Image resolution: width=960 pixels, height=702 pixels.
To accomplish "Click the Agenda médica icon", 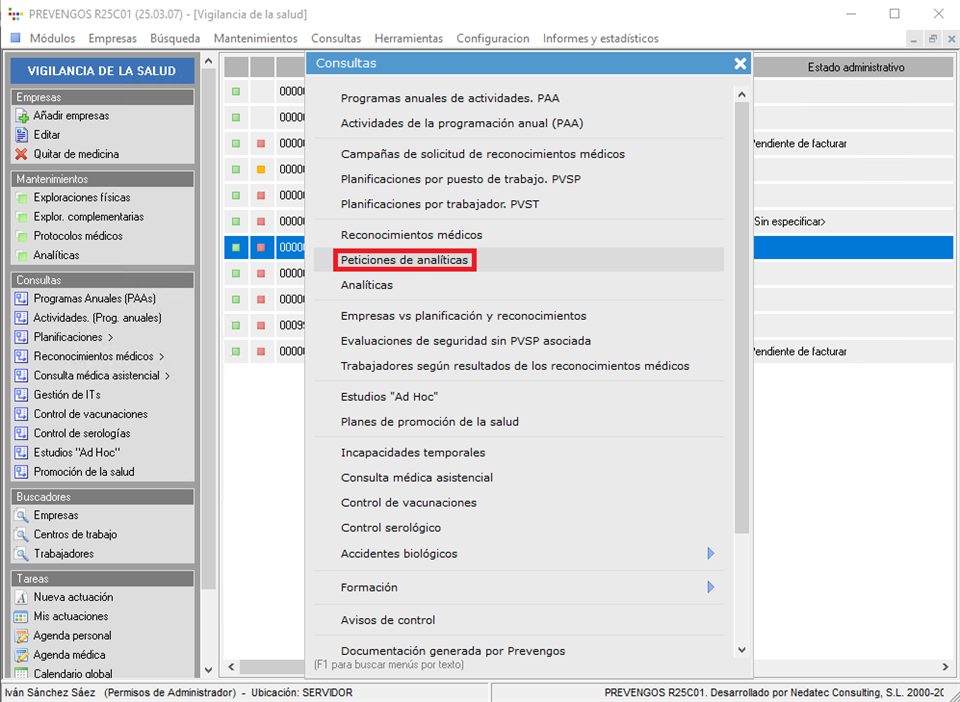I will tap(22, 655).
